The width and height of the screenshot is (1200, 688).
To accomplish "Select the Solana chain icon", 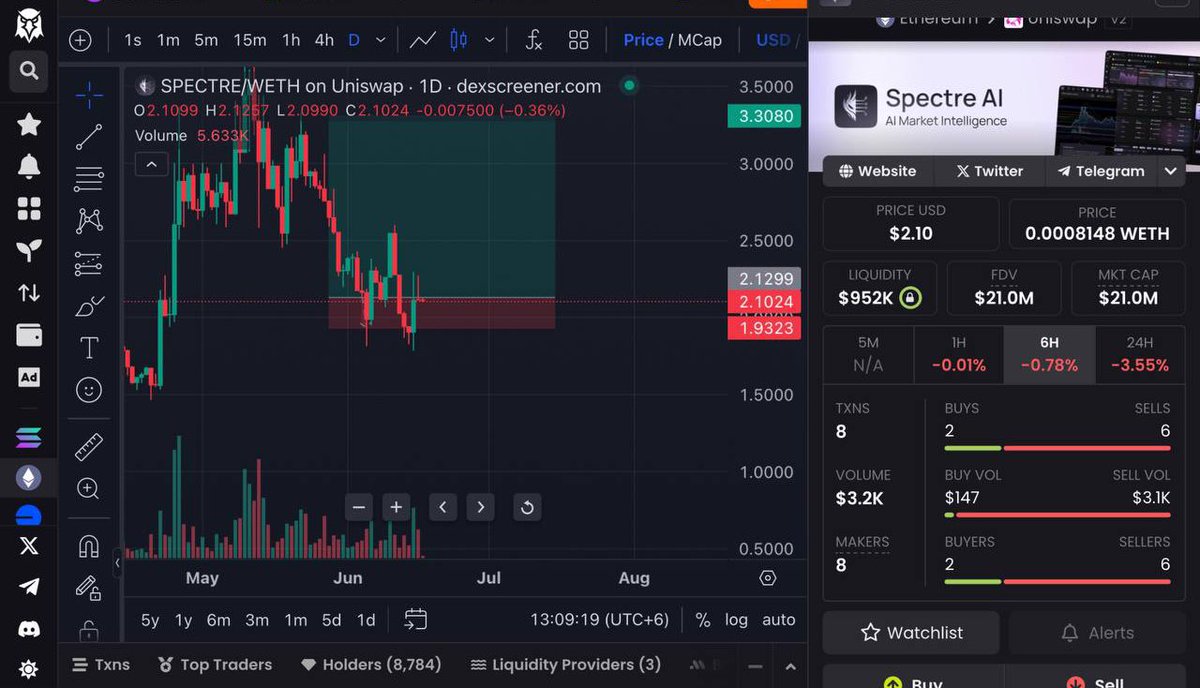I will click(x=29, y=437).
